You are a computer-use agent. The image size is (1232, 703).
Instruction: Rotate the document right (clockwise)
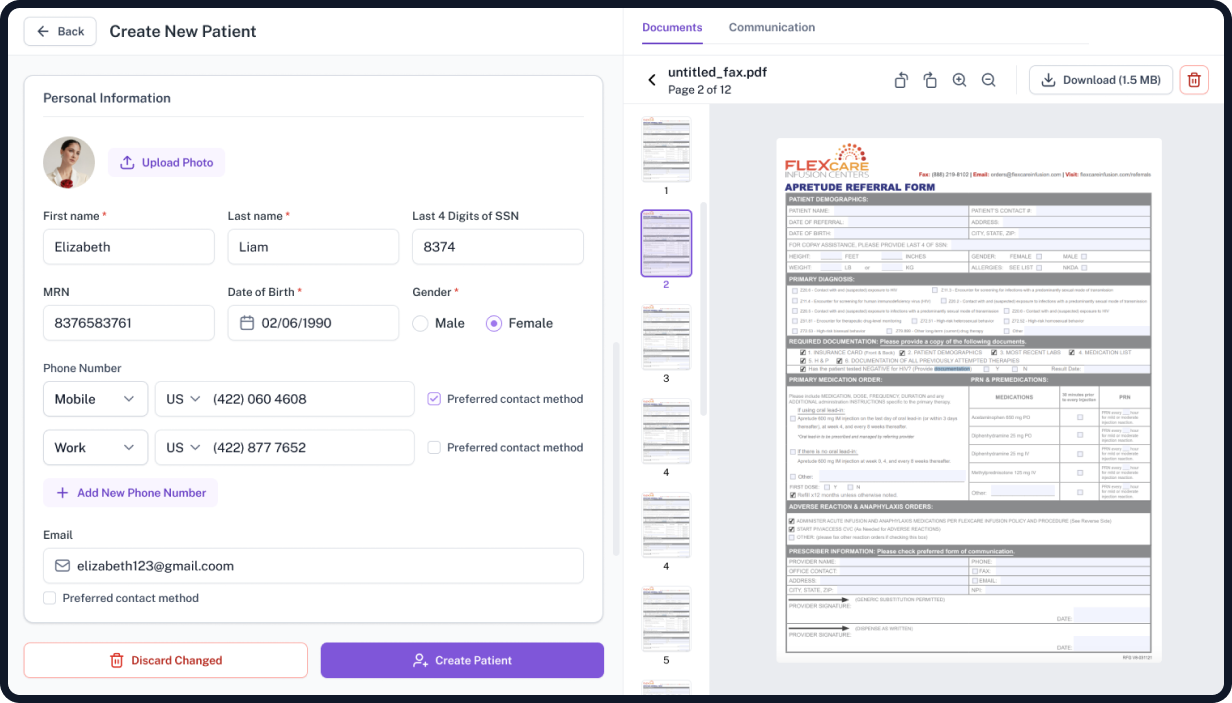[930, 80]
